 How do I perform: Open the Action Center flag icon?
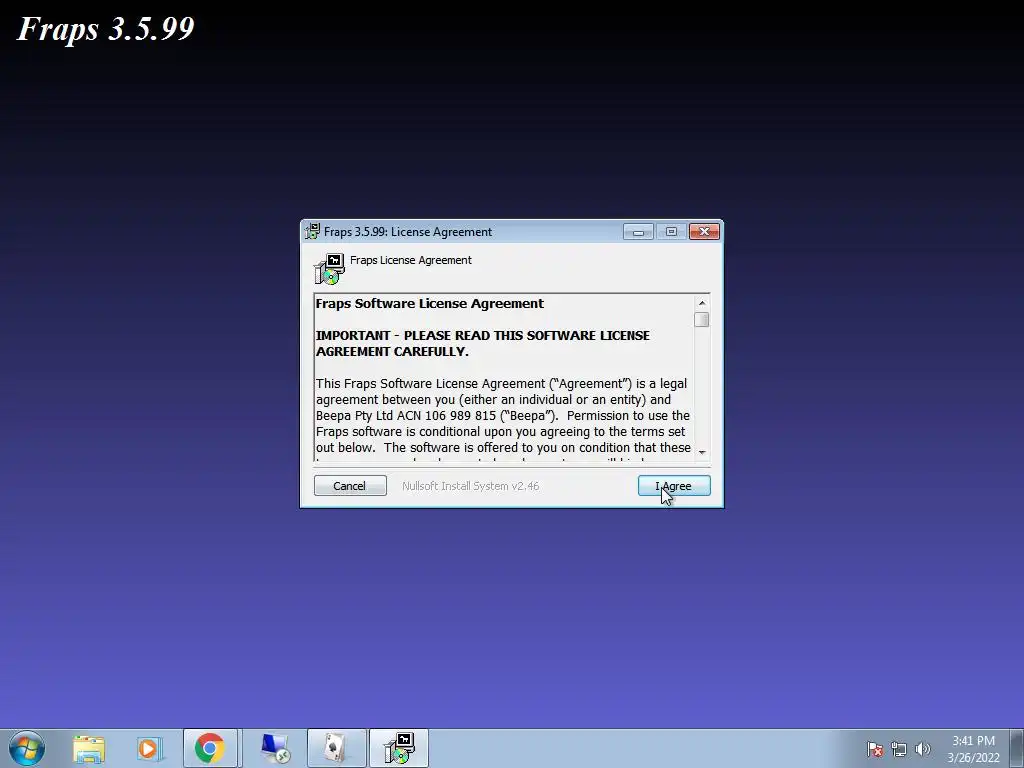click(875, 749)
